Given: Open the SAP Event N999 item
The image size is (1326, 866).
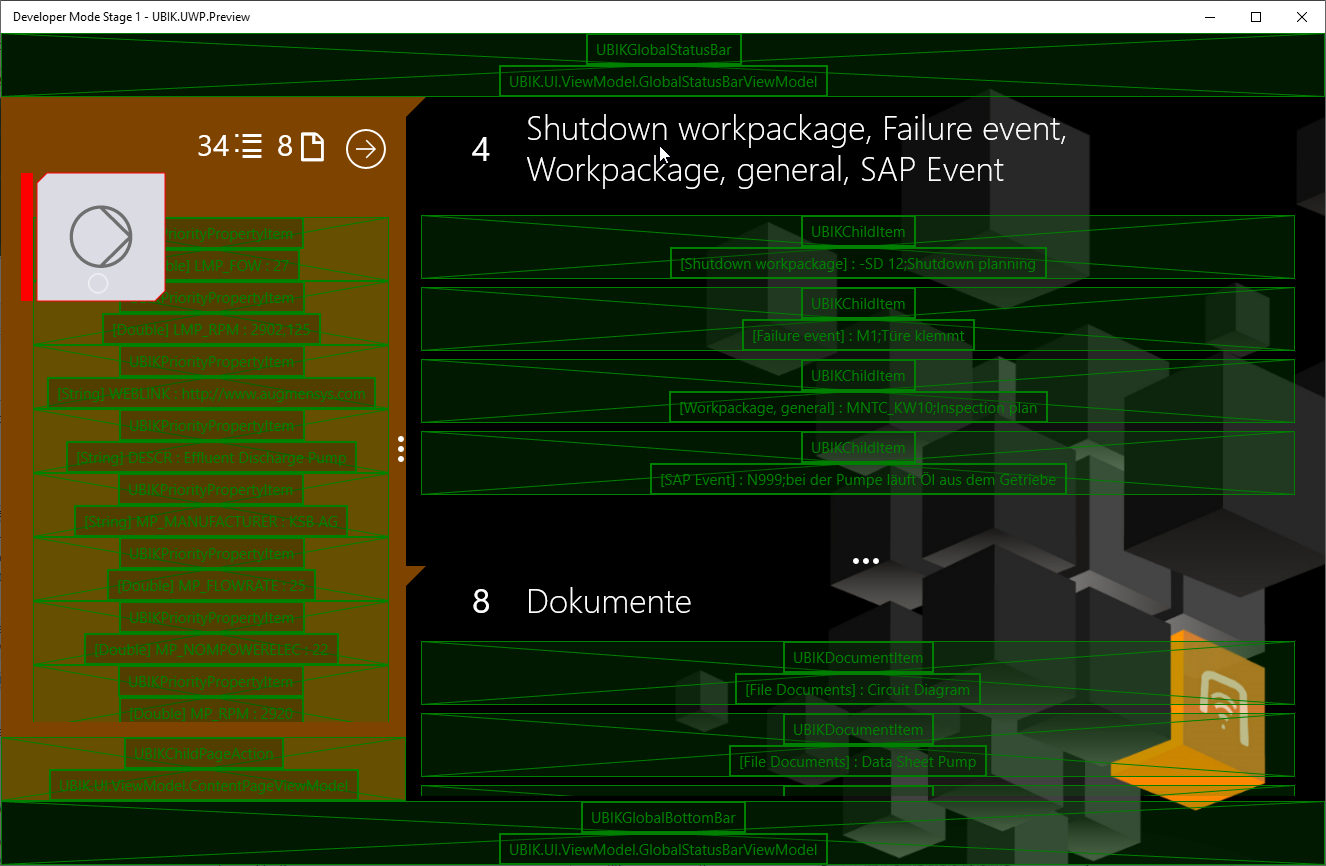Looking at the screenshot, I should pyautogui.click(x=857, y=480).
